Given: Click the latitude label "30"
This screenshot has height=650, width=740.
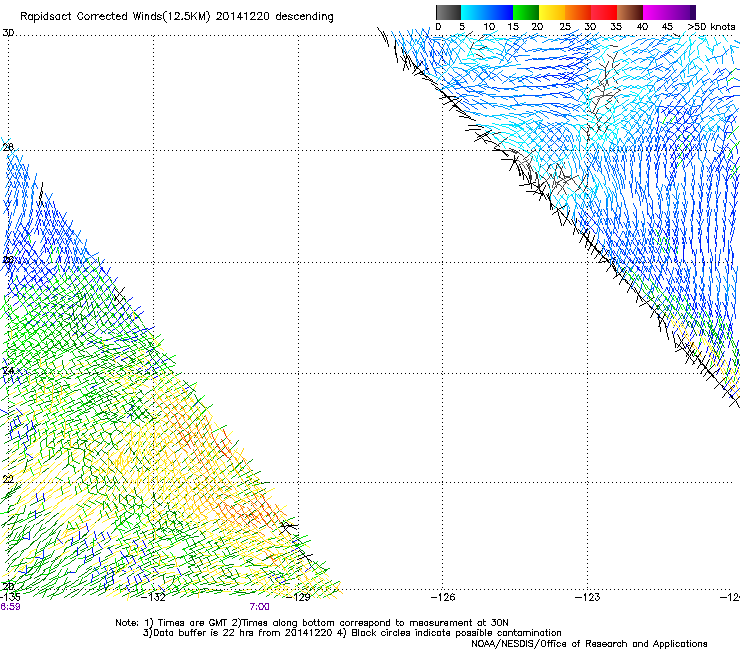Looking at the screenshot, I should click(8, 33).
